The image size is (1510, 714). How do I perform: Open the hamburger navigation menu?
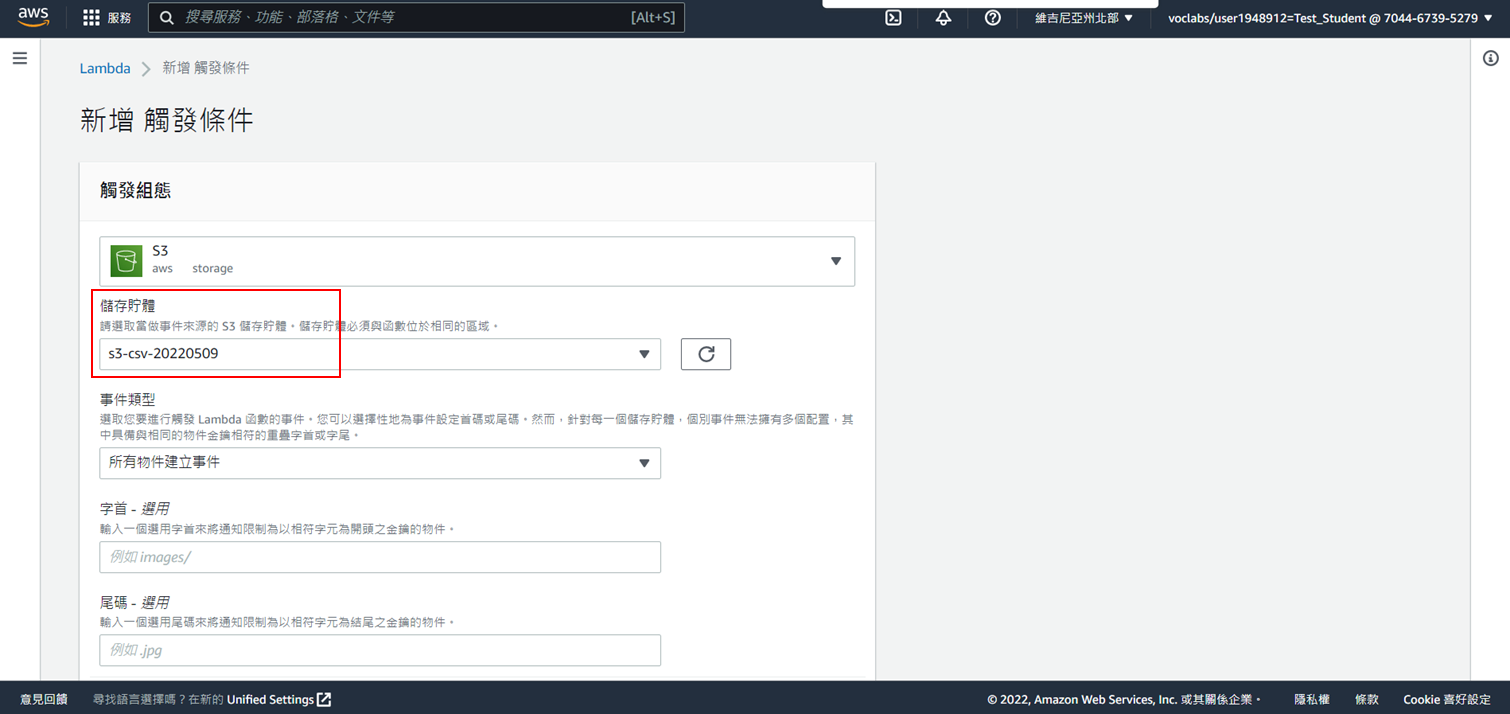pyautogui.click(x=19, y=57)
